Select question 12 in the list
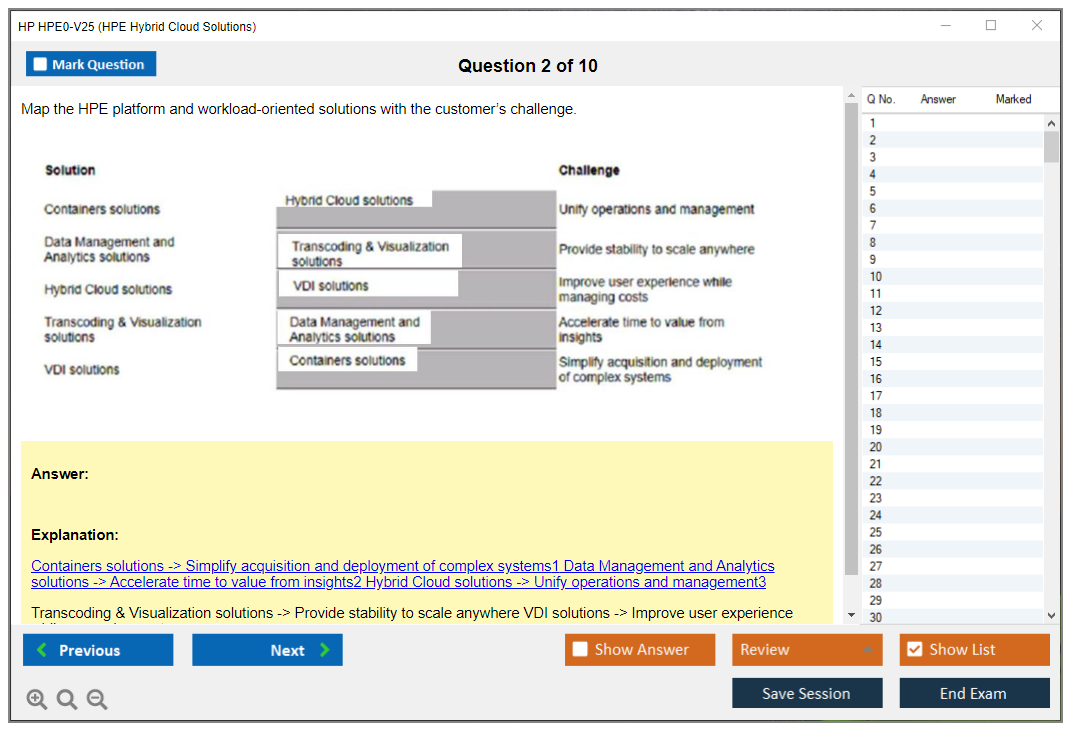Viewport: 1075px width, 735px height. pos(876,311)
